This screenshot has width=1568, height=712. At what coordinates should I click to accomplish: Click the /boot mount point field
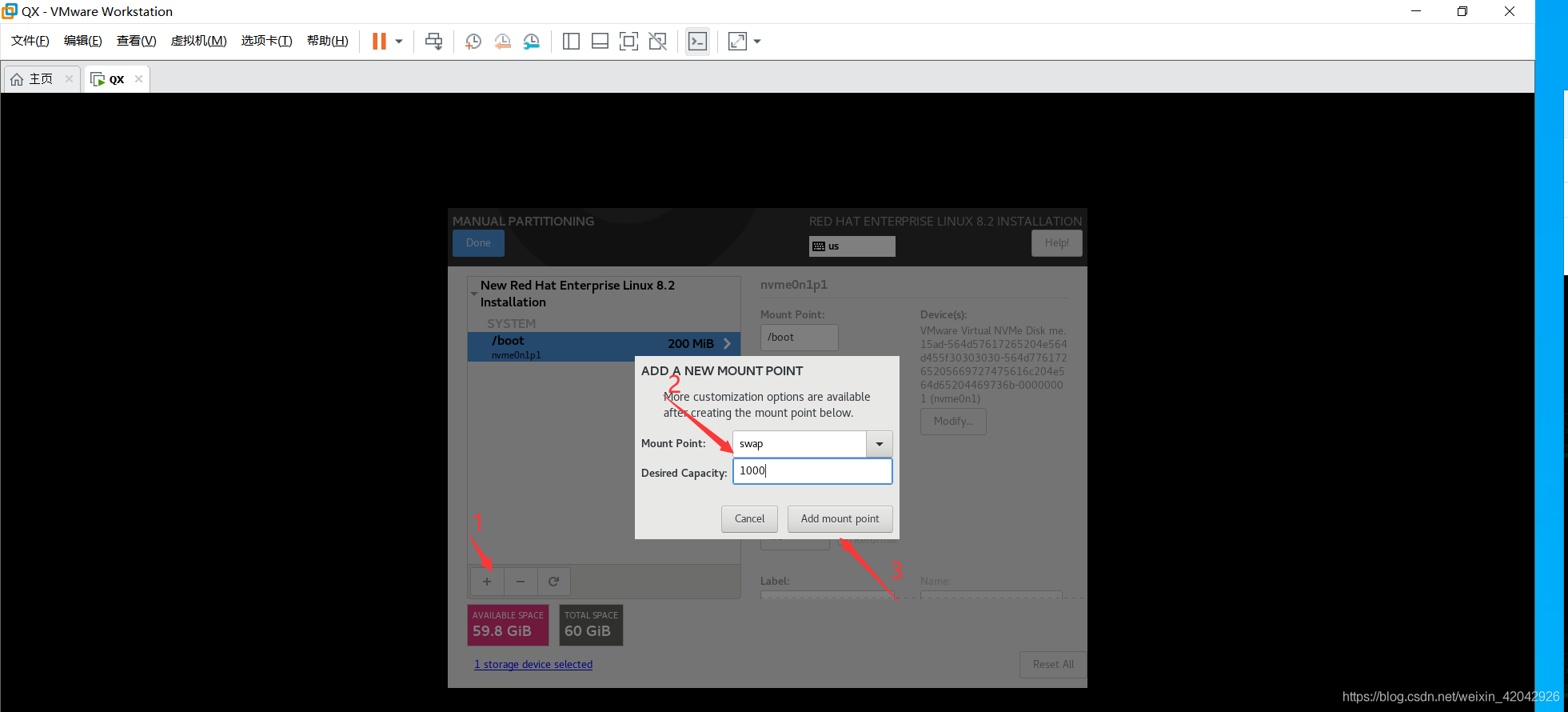[x=799, y=338]
